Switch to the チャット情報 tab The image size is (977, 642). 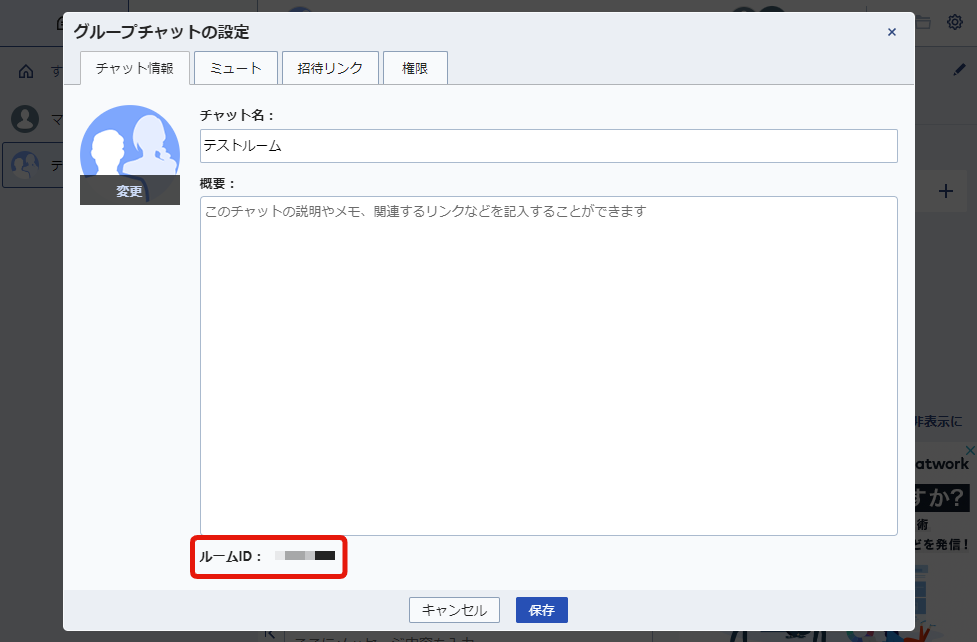[x=135, y=68]
